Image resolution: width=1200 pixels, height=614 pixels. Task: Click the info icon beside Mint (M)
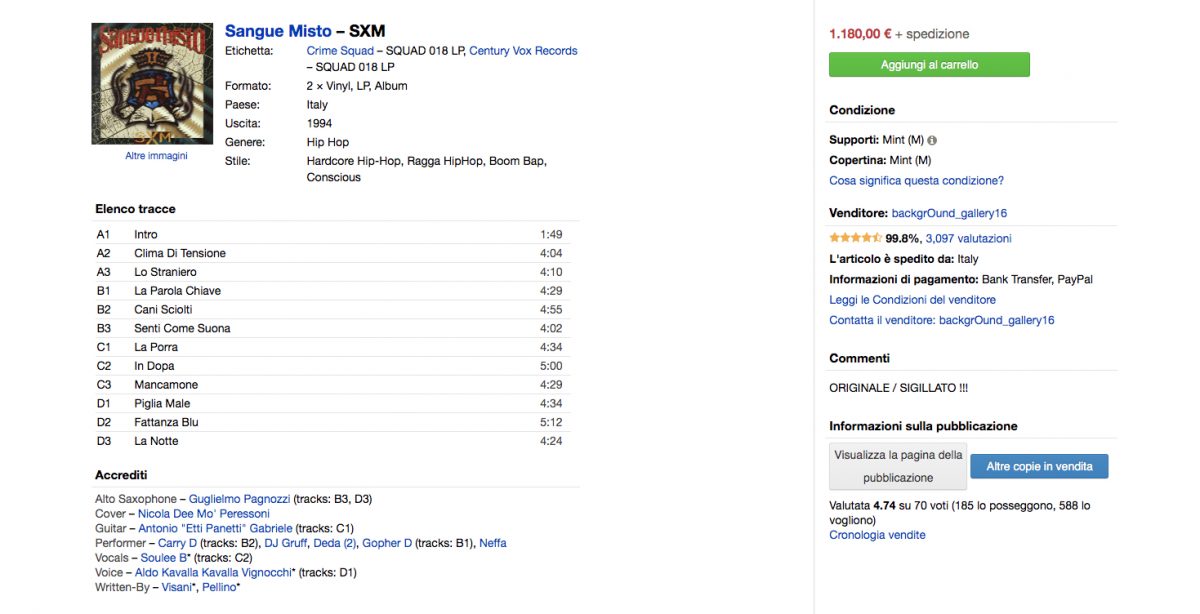click(x=932, y=141)
